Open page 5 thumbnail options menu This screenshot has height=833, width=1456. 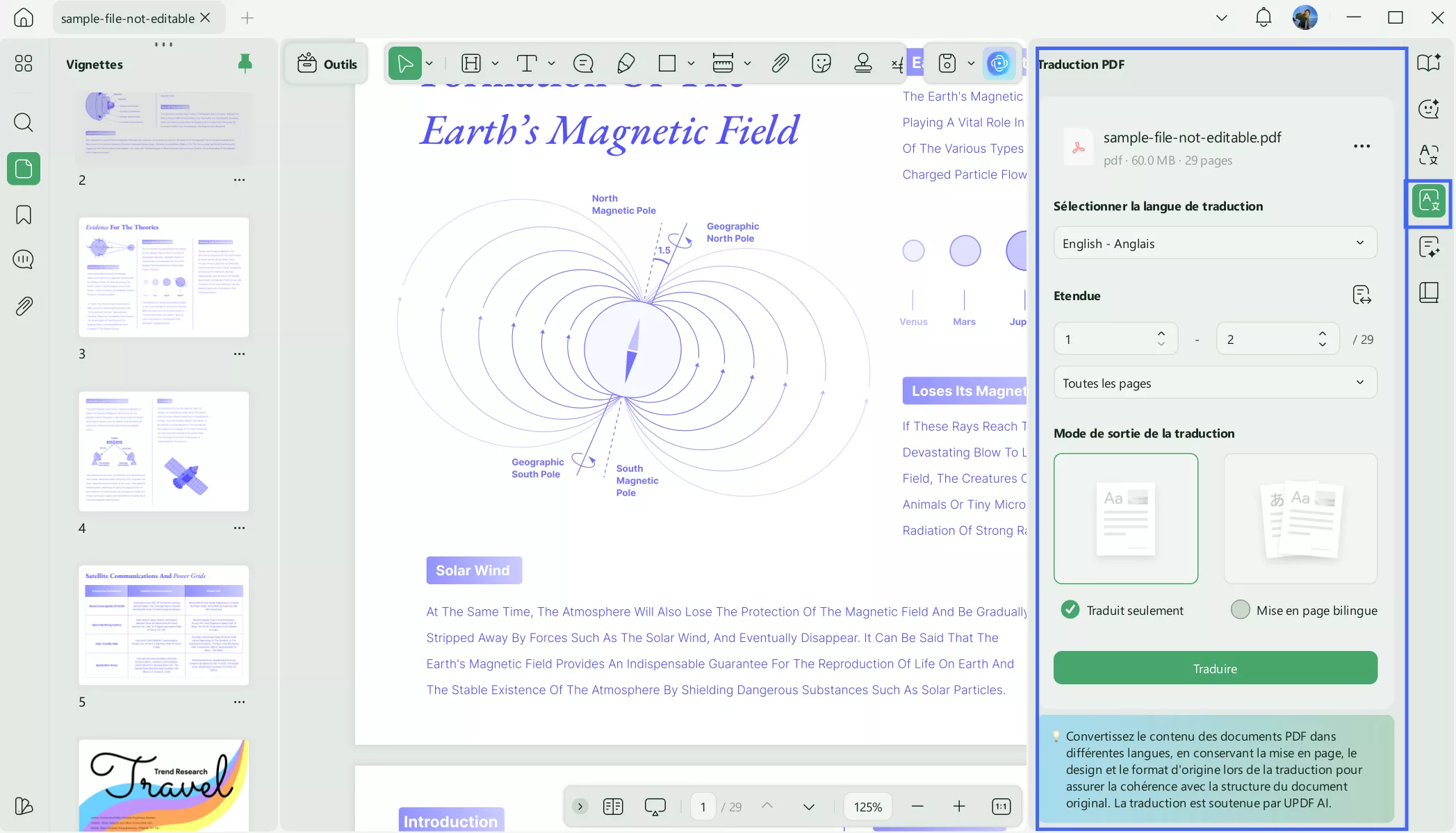(x=239, y=702)
